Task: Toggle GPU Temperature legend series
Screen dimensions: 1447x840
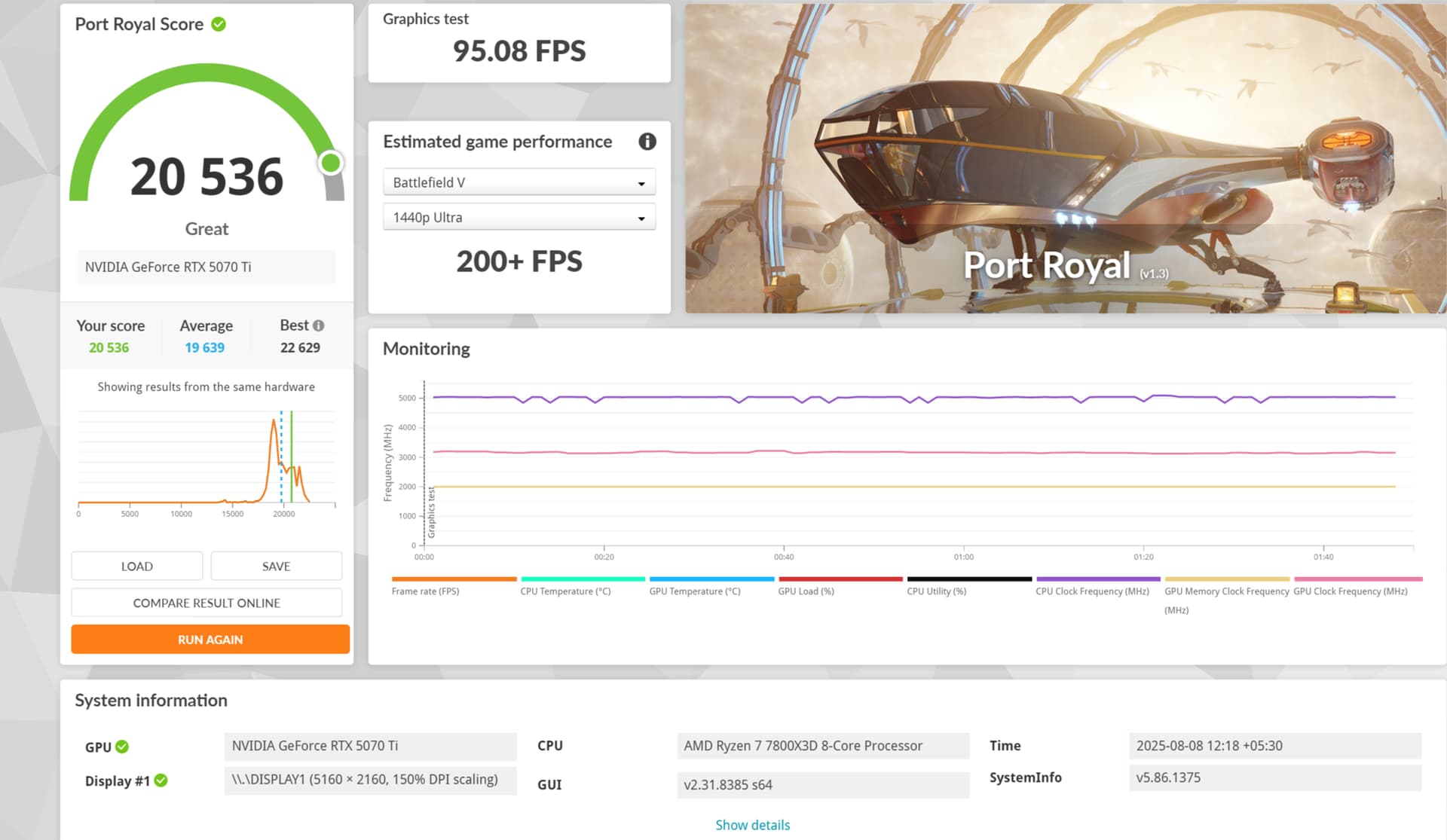Action: tap(694, 591)
